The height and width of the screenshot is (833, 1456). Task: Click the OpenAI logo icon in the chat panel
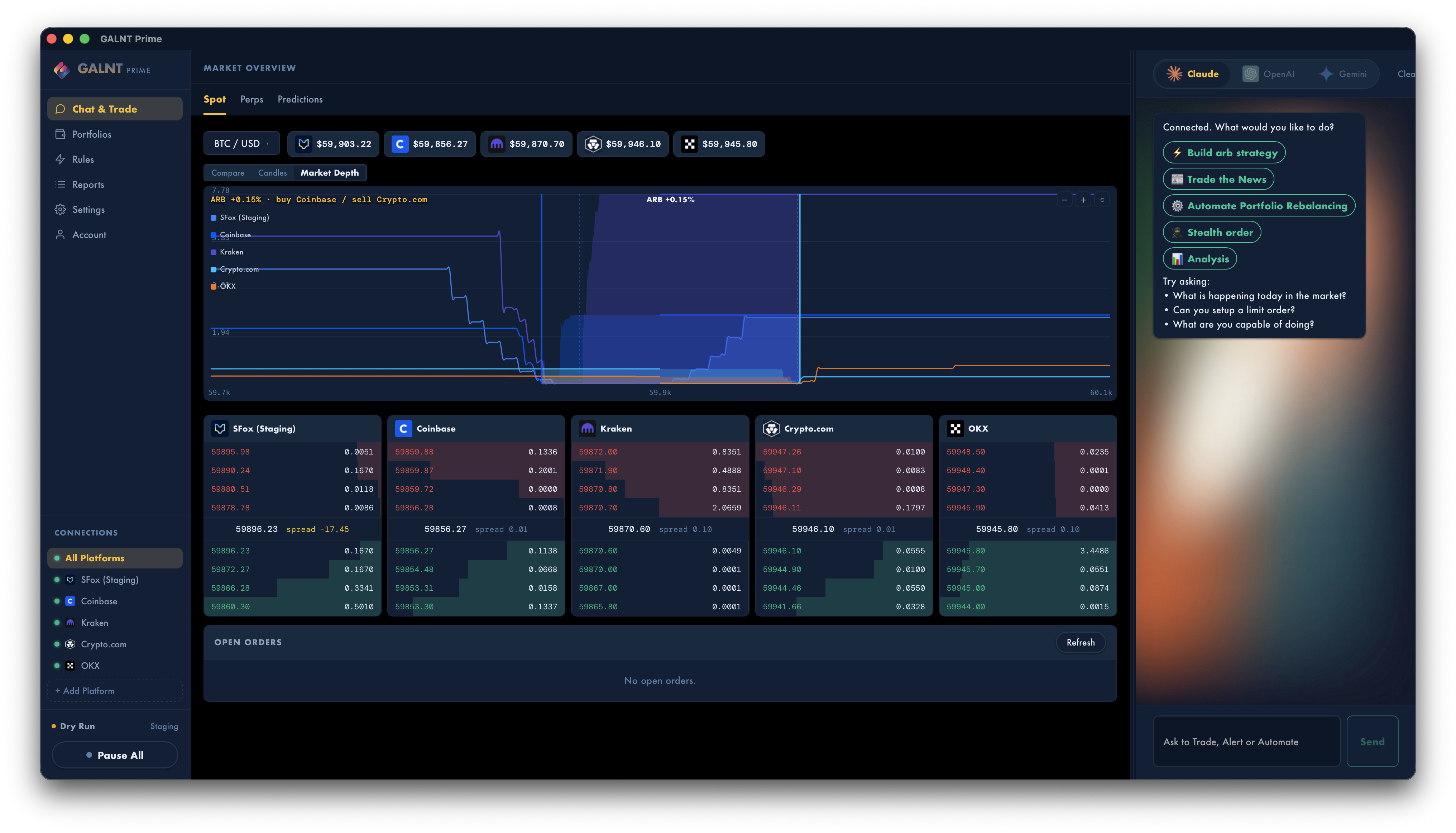(x=1250, y=74)
